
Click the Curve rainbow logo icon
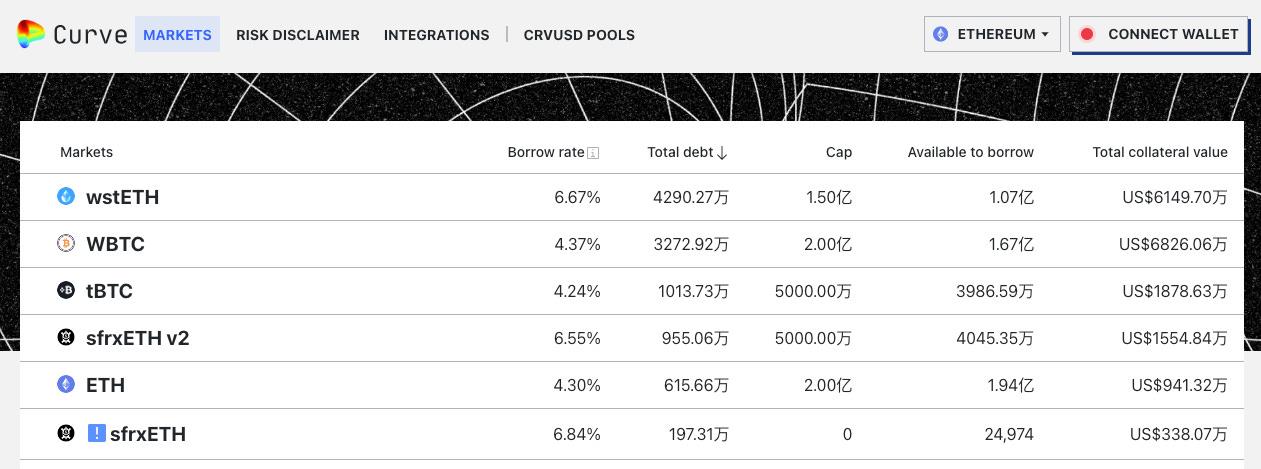pos(31,34)
